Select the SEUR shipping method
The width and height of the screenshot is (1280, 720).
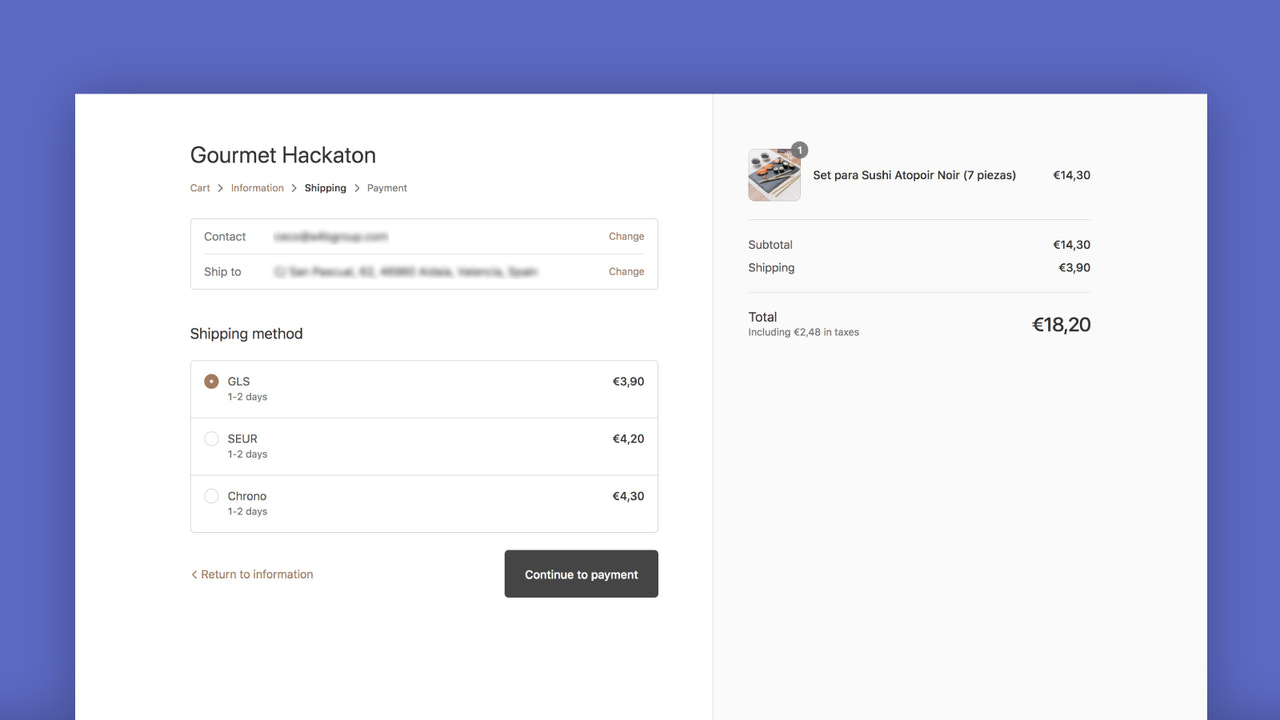point(211,438)
